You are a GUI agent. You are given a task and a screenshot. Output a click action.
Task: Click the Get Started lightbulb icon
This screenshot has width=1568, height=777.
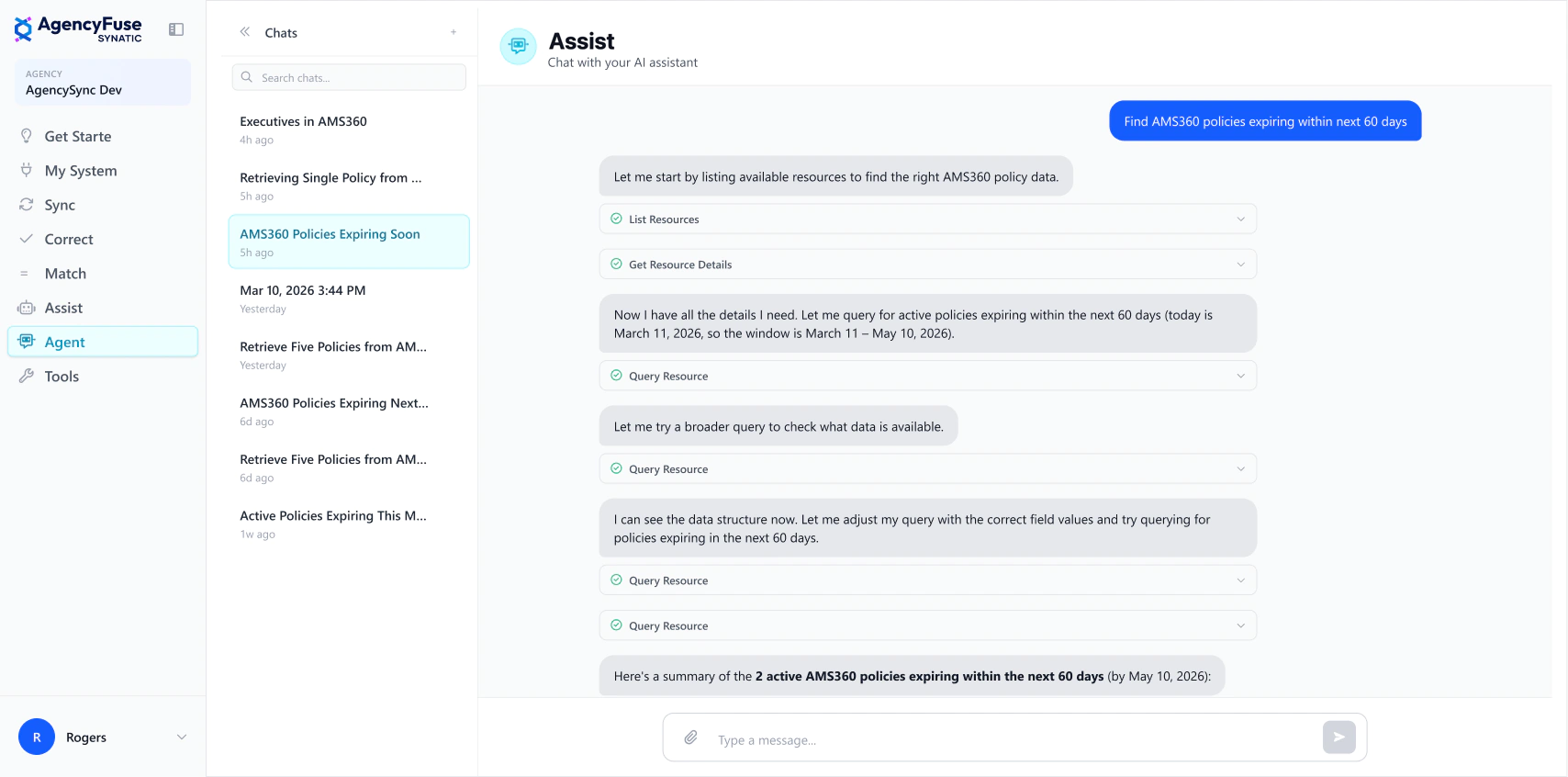[x=27, y=136]
